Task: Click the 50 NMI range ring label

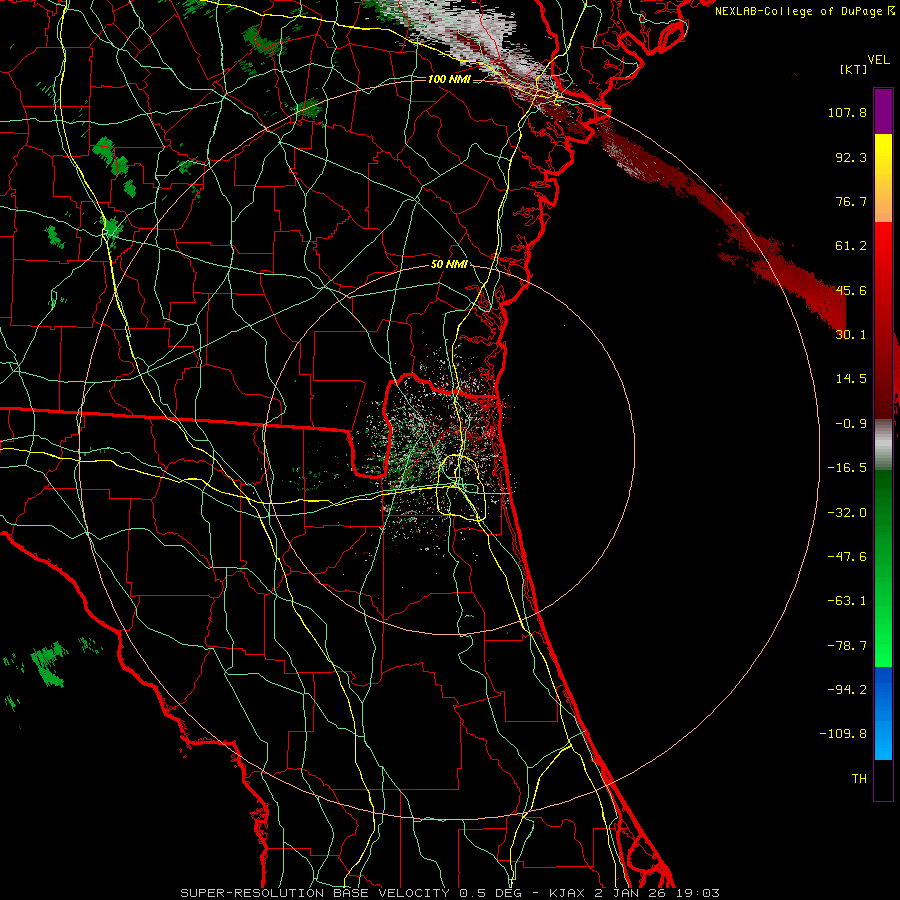Action: (x=449, y=265)
